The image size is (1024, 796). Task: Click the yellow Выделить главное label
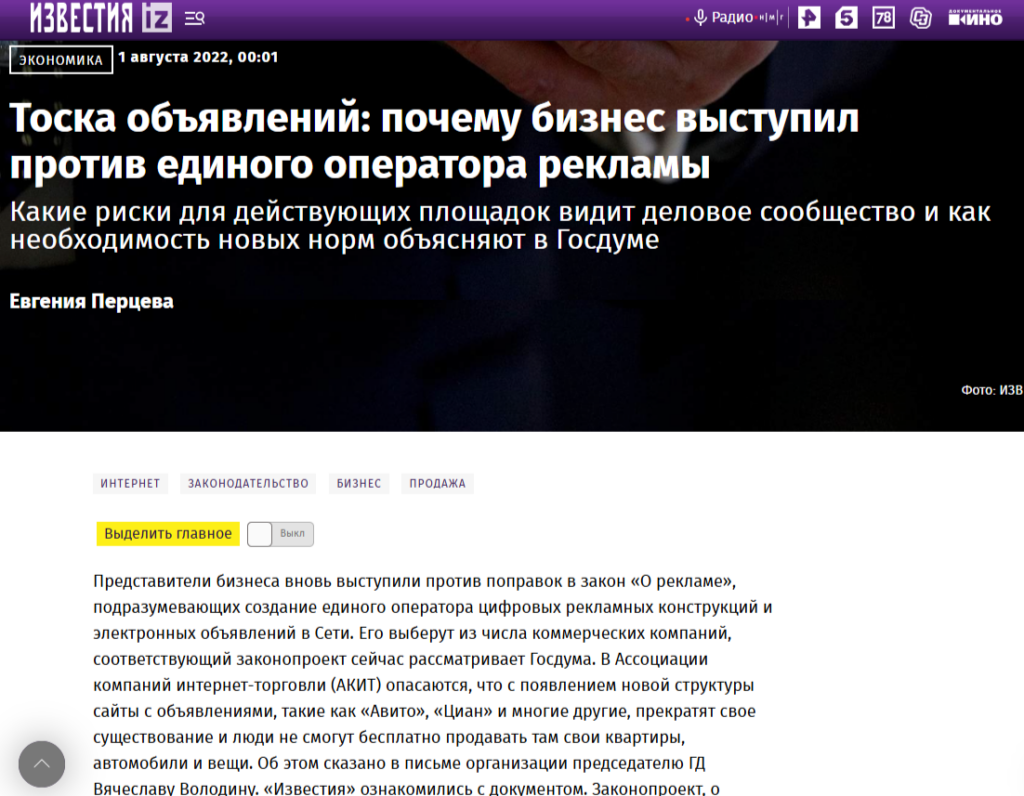tap(168, 534)
